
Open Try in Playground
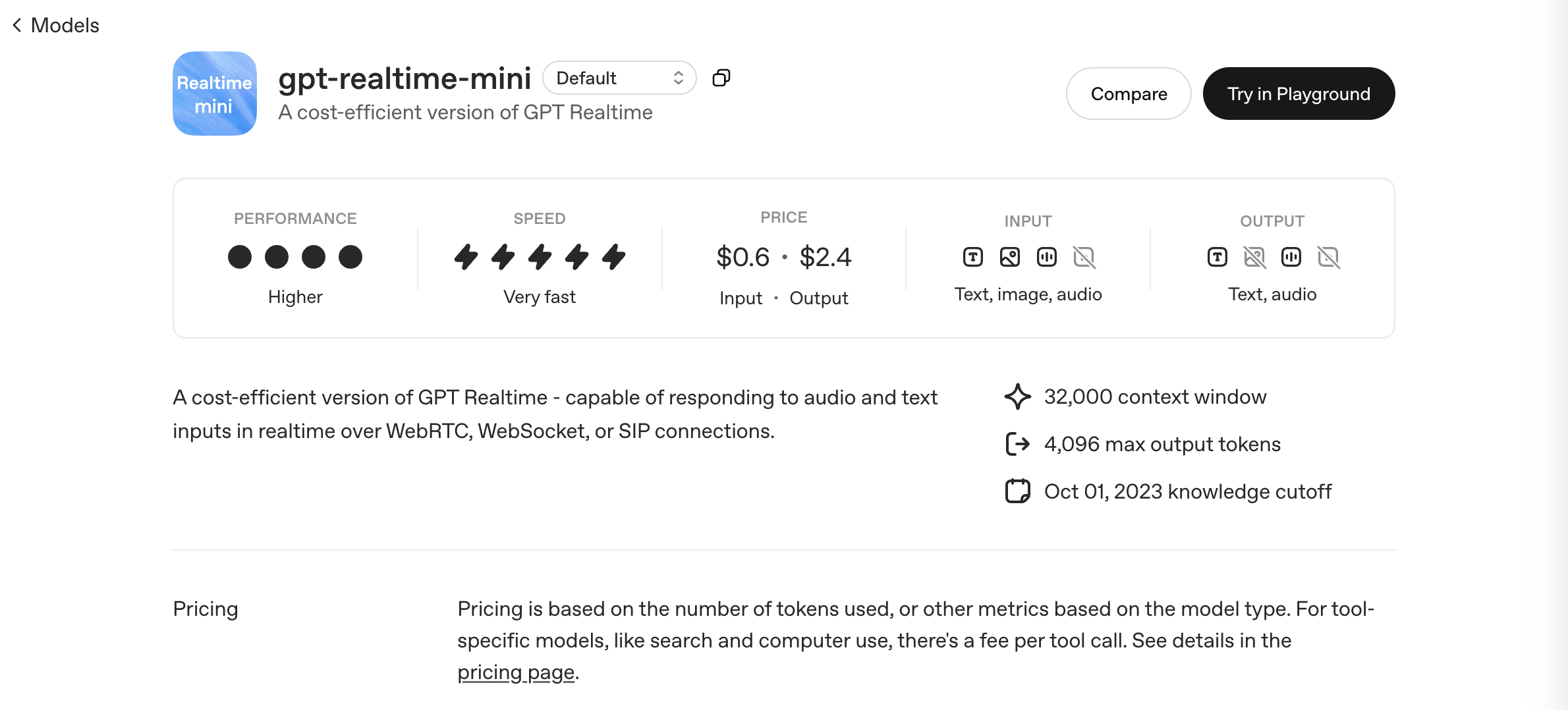1298,94
